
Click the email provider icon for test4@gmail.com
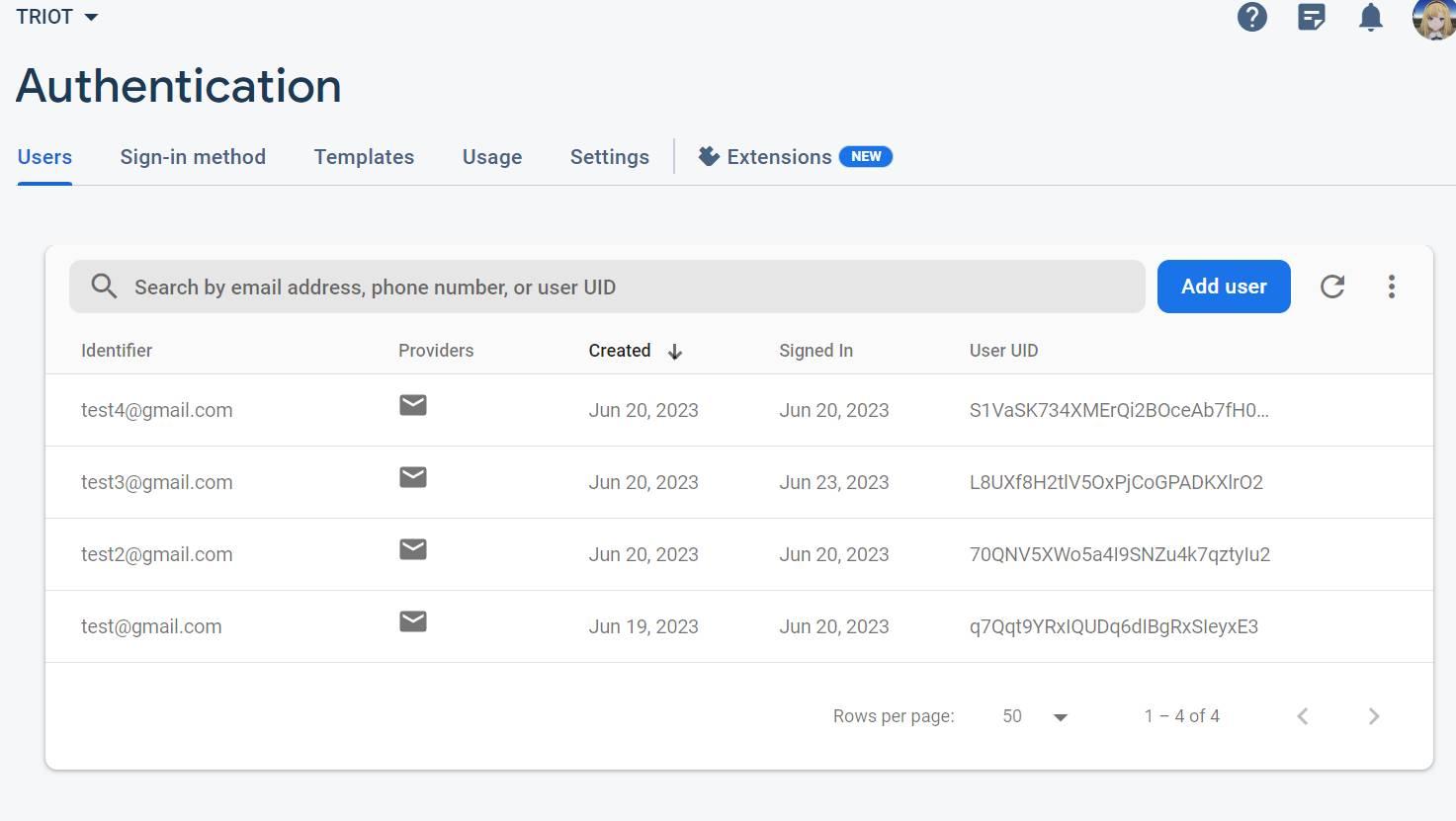point(413,405)
